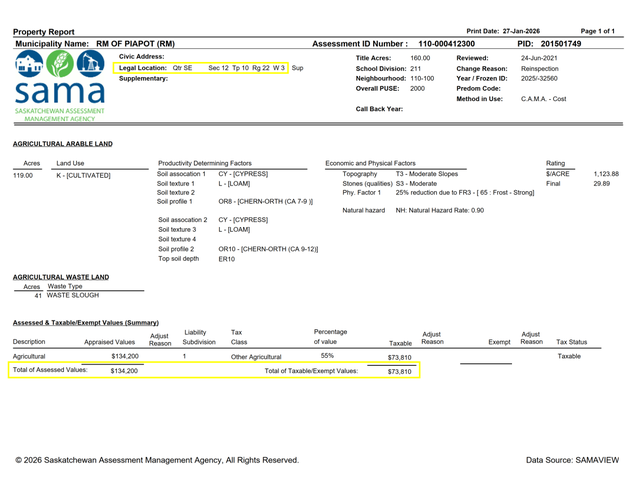
Task: Click the Assessed & Taxable/Exempt Values heading
Action: click(x=85, y=323)
